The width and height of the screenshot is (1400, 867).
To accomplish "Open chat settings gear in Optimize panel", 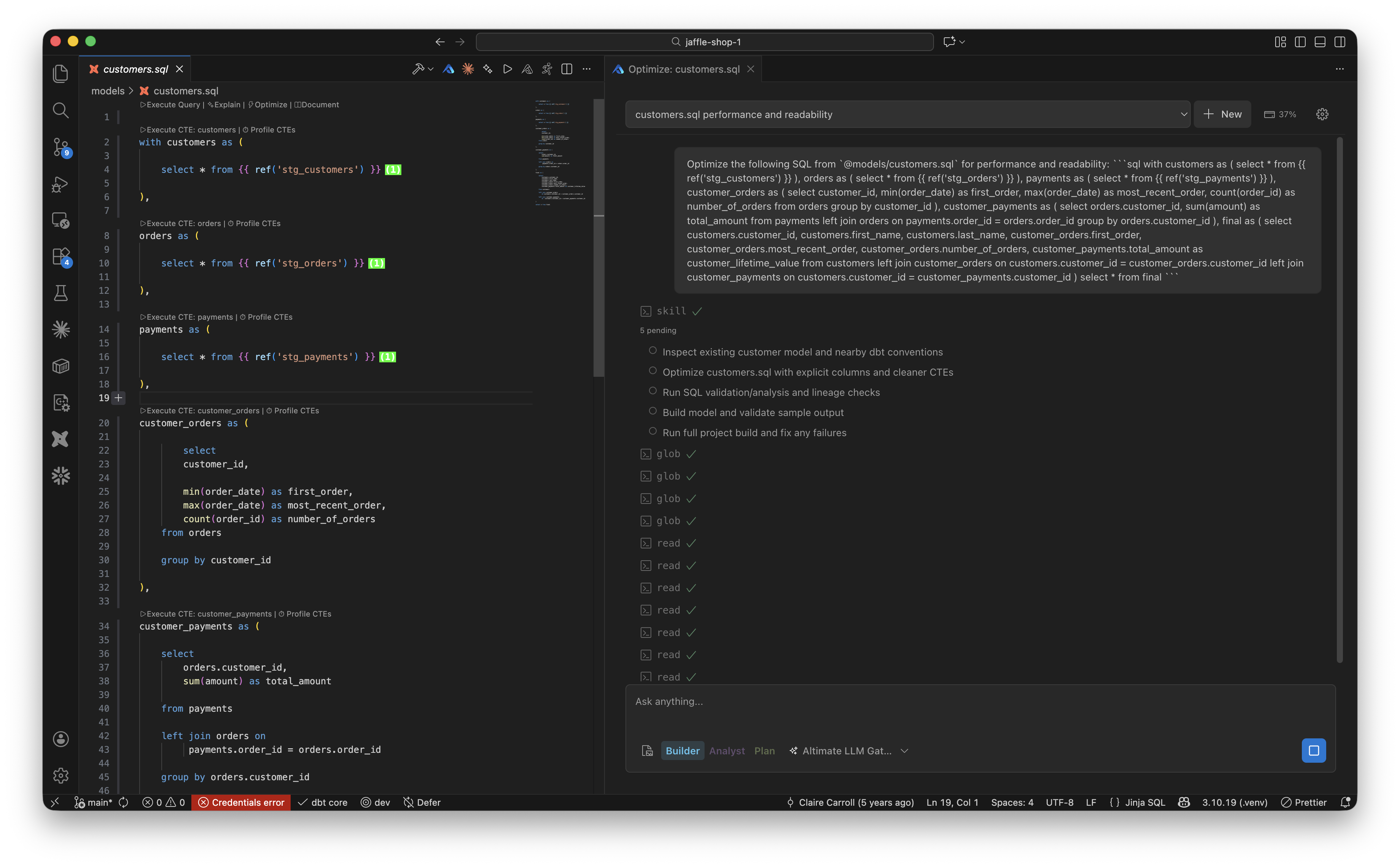I will pyautogui.click(x=1323, y=114).
